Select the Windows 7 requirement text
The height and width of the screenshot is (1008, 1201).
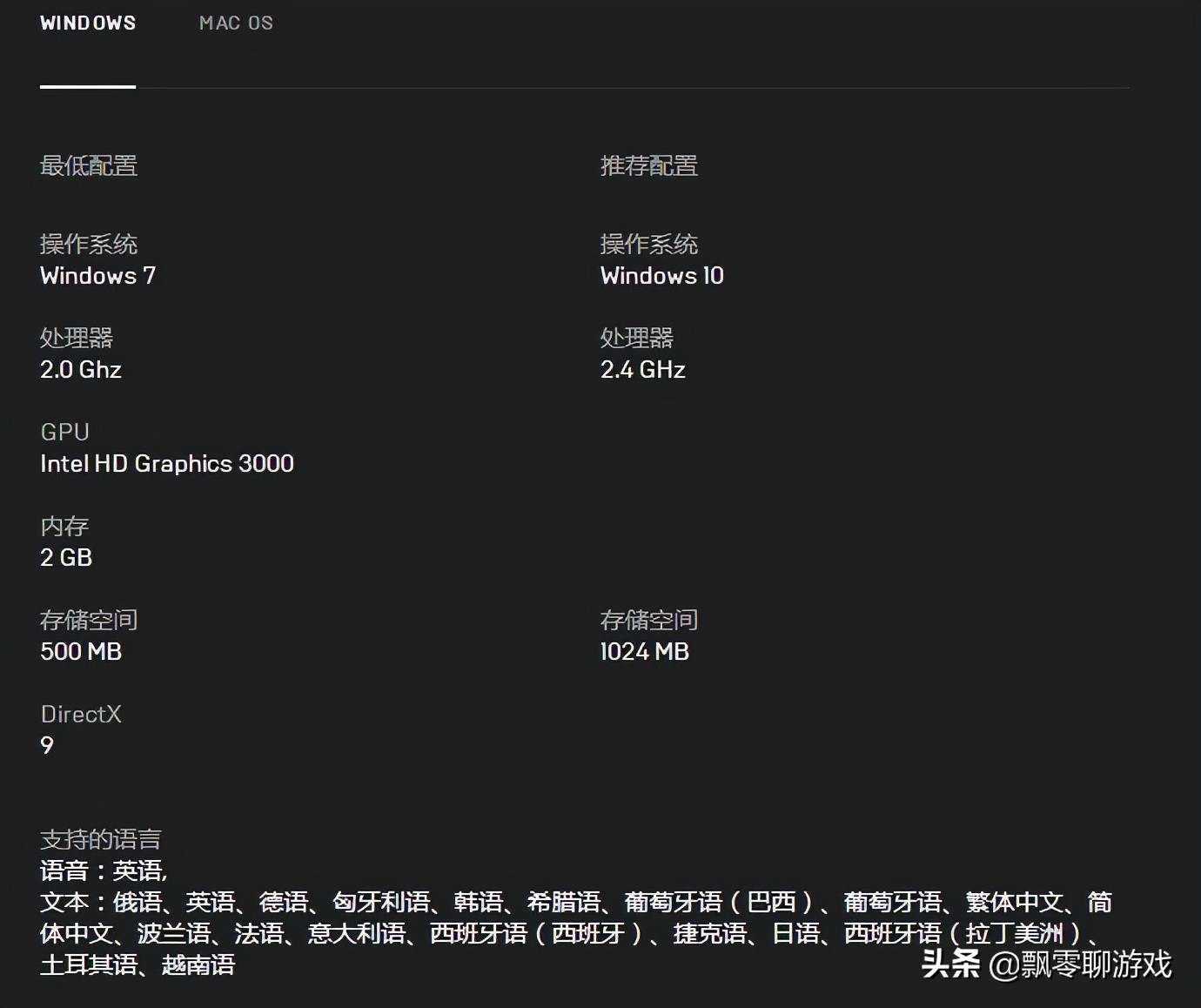(97, 276)
